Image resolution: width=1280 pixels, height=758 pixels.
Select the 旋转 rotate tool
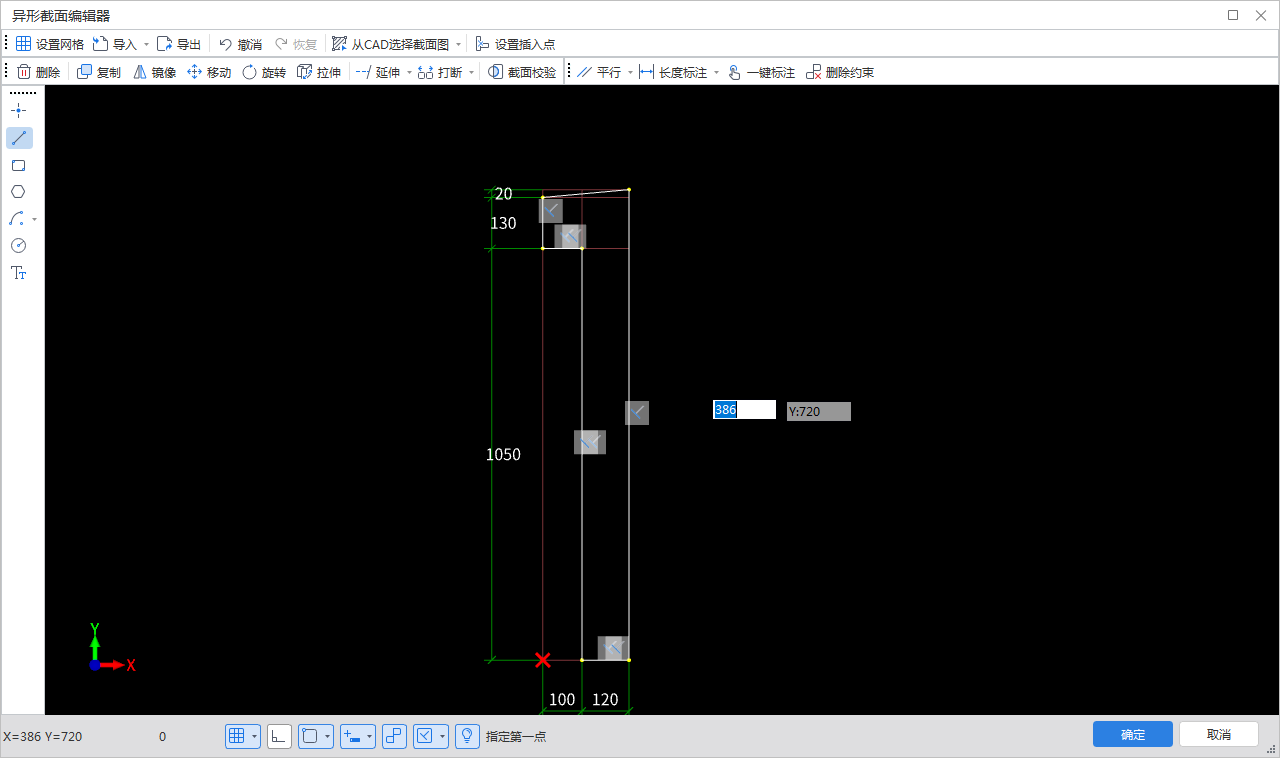[264, 72]
